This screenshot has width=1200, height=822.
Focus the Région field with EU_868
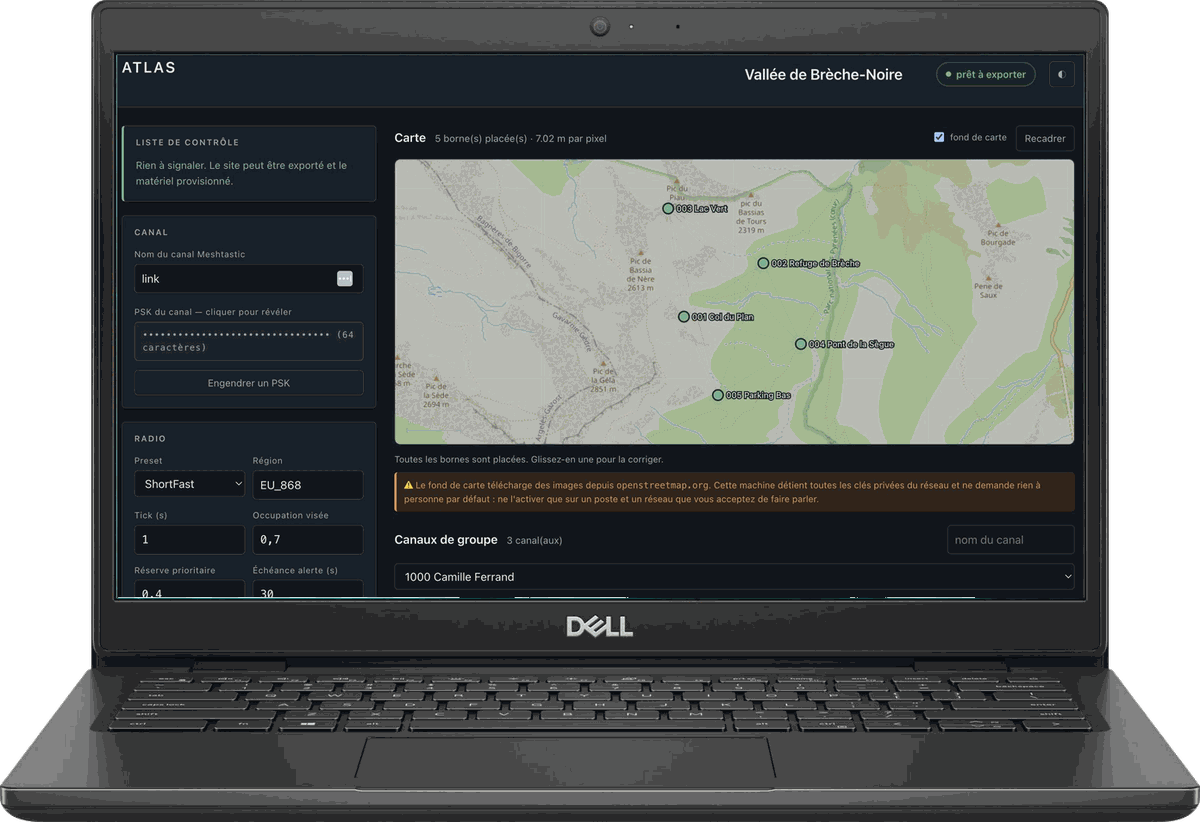(308, 484)
